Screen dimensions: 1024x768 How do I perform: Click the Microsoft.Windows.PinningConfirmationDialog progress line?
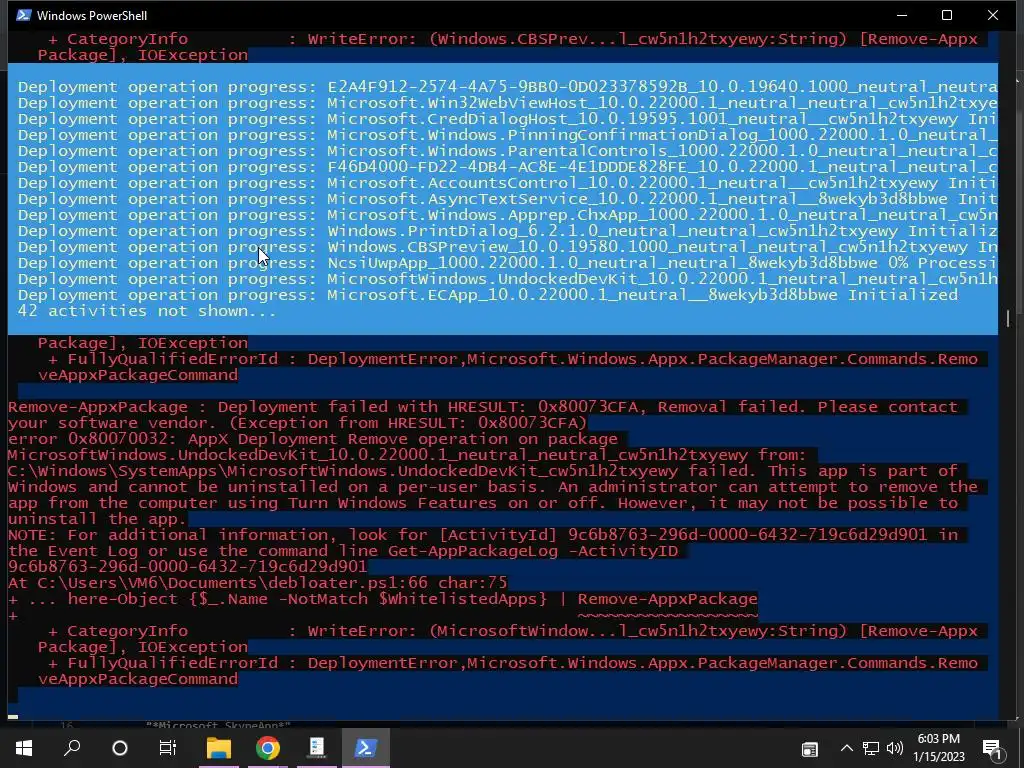click(x=507, y=135)
